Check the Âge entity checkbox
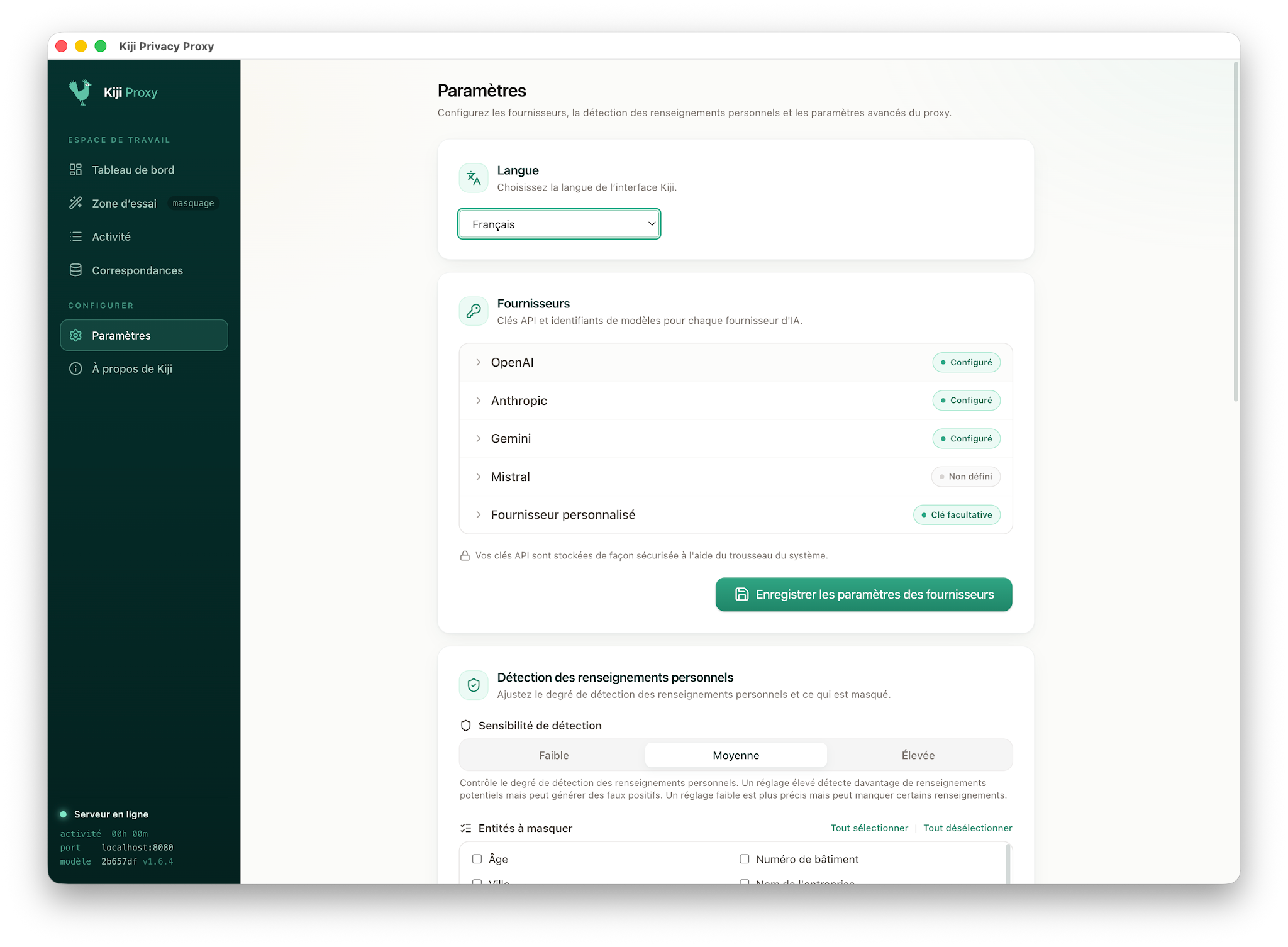The height and width of the screenshot is (947, 1288). 477,859
